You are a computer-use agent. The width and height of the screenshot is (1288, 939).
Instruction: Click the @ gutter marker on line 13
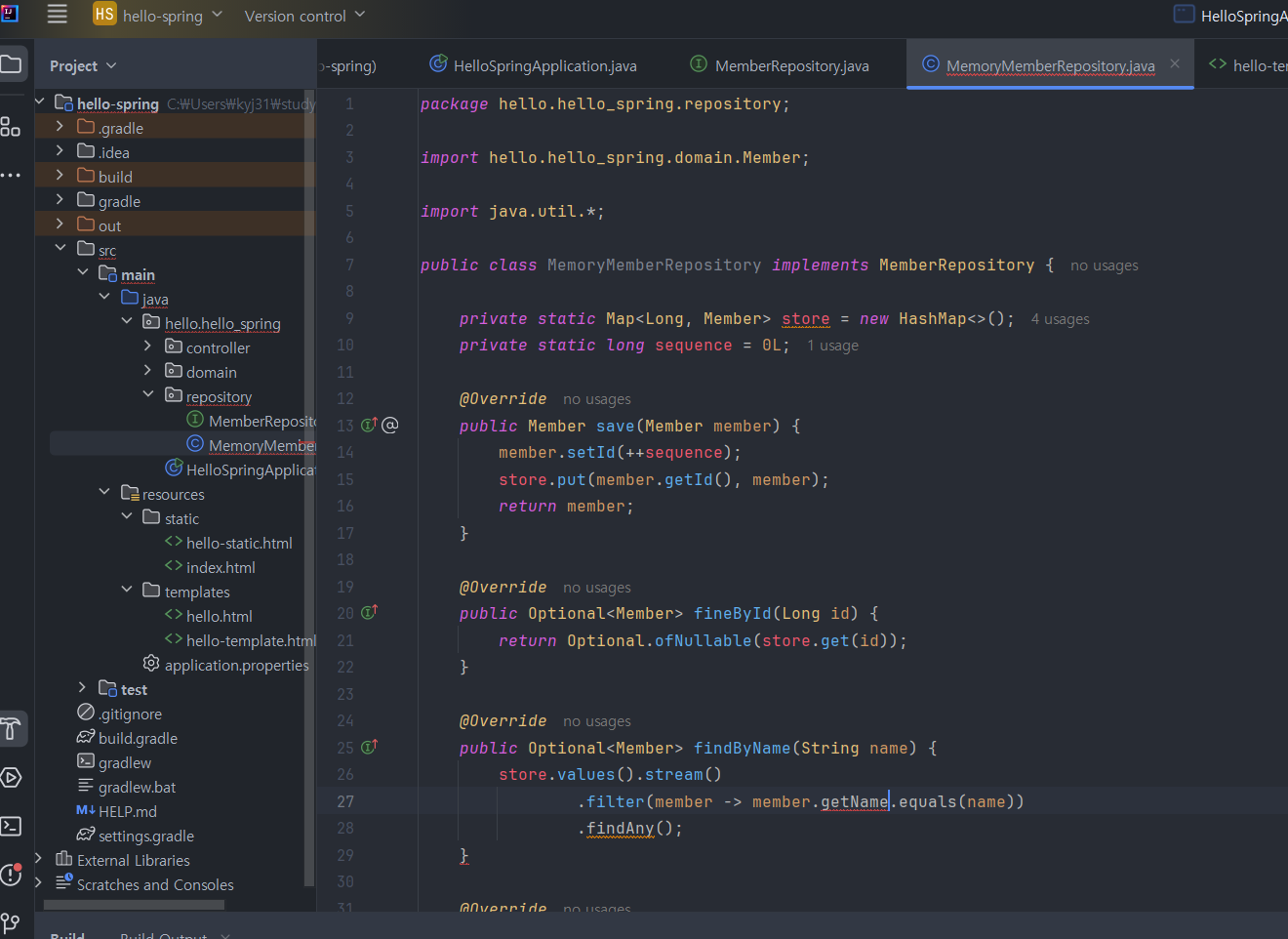[389, 425]
